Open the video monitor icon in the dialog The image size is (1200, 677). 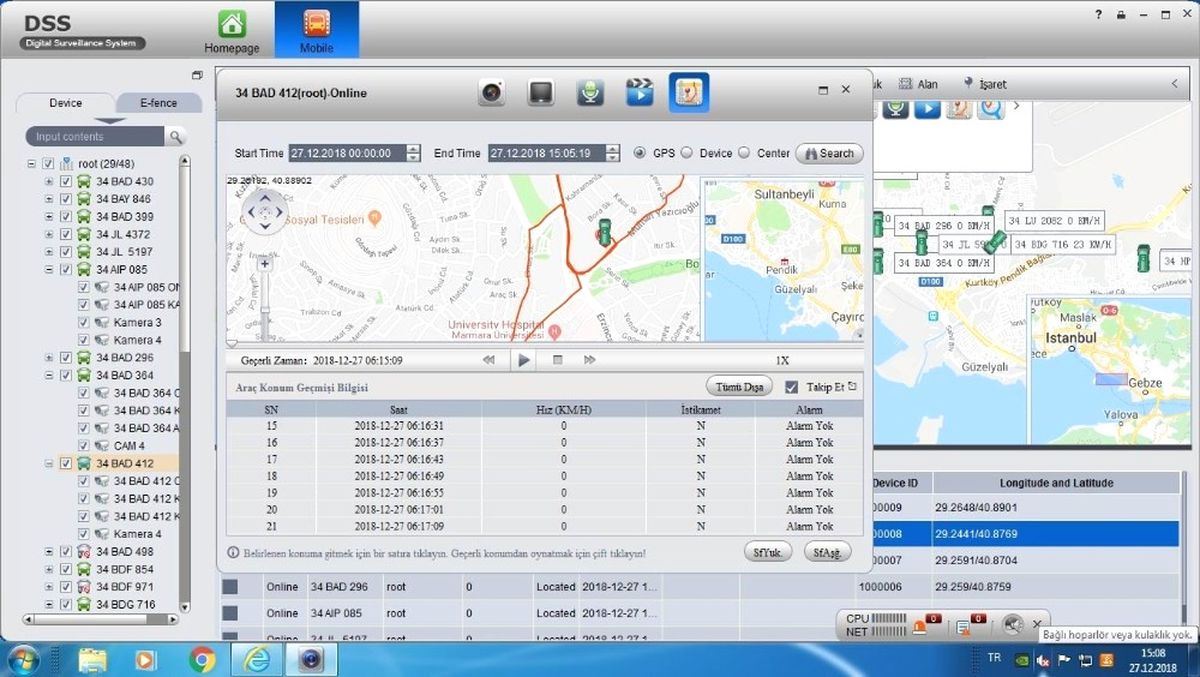540,92
